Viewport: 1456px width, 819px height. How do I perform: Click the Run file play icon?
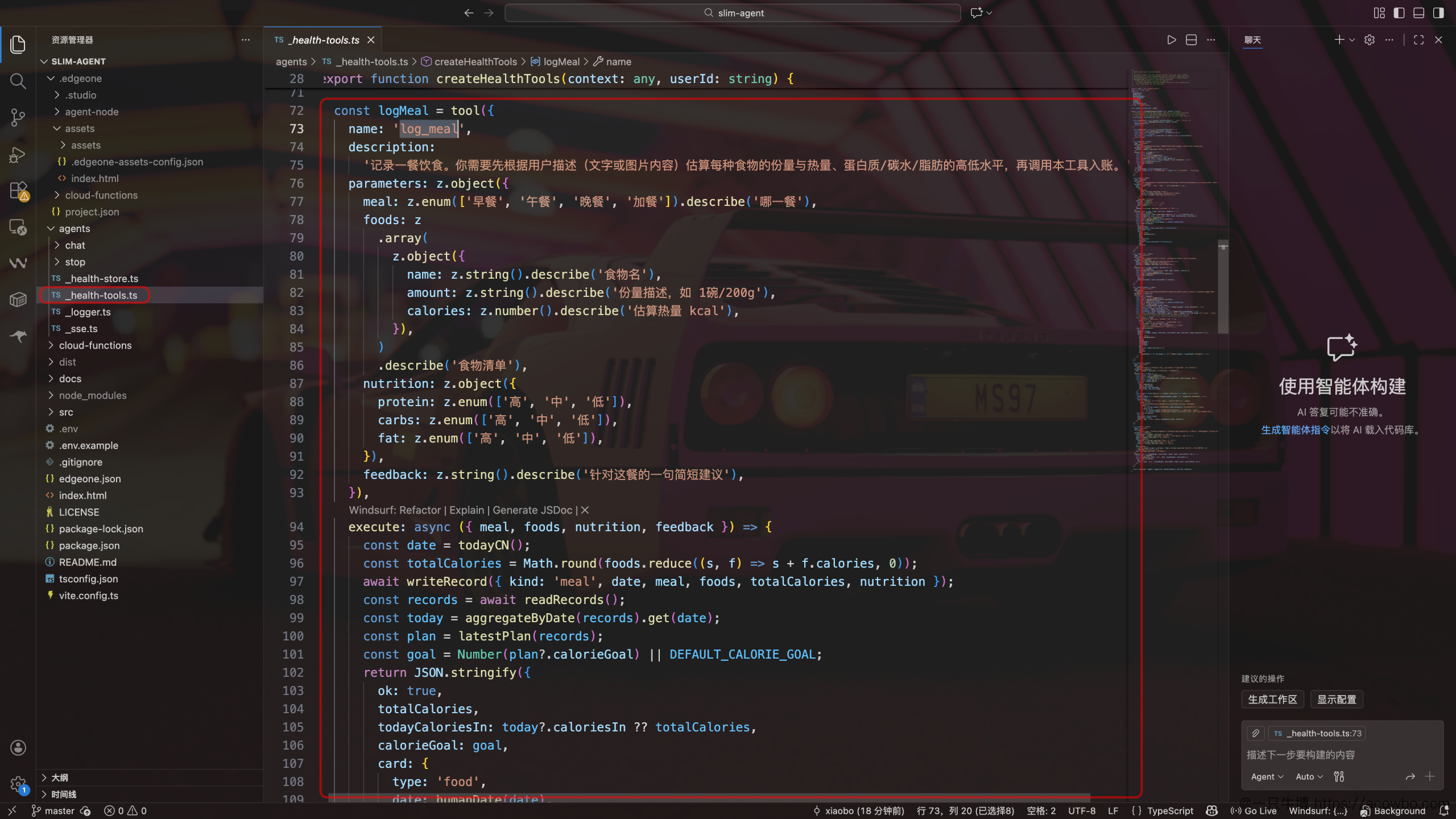(1172, 40)
